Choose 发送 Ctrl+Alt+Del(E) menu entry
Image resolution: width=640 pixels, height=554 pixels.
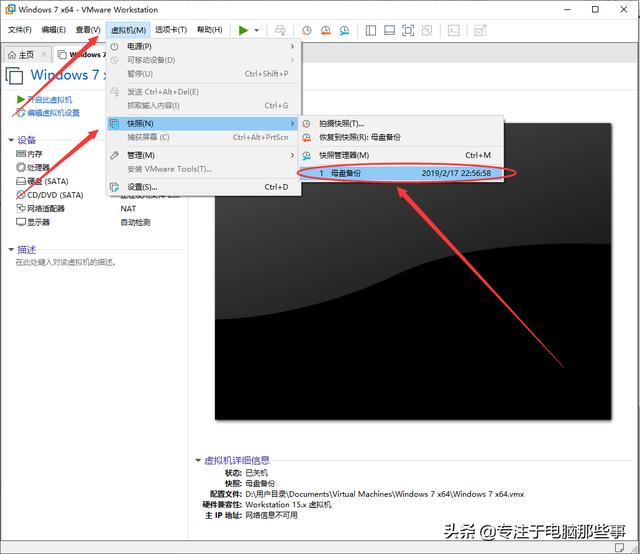[x=203, y=92]
